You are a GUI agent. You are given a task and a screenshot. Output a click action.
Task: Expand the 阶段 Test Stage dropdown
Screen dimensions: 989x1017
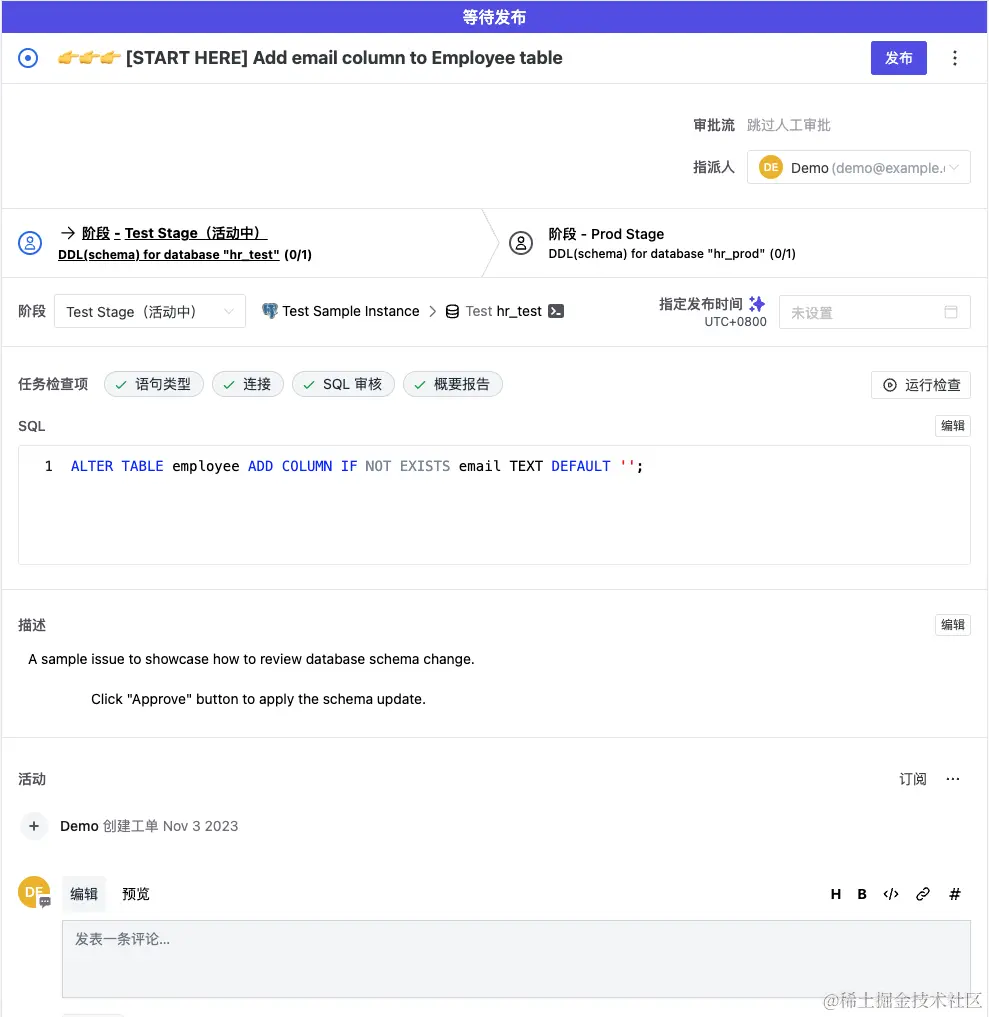[x=150, y=311]
